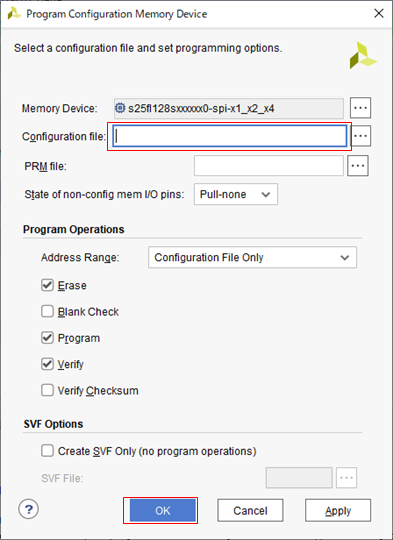Disable the Verify checkbox

[47, 364]
